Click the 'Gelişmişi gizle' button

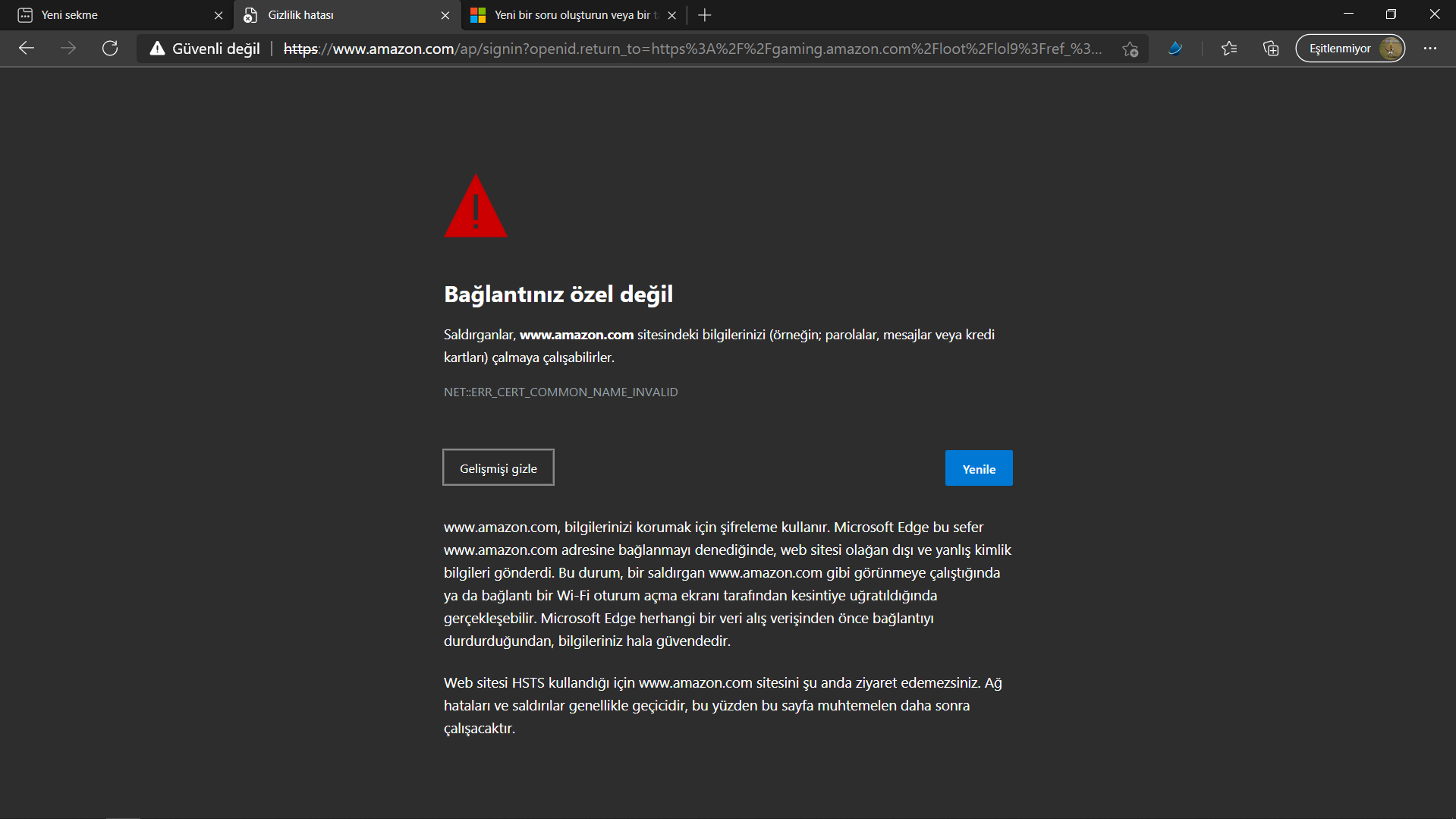click(x=498, y=468)
